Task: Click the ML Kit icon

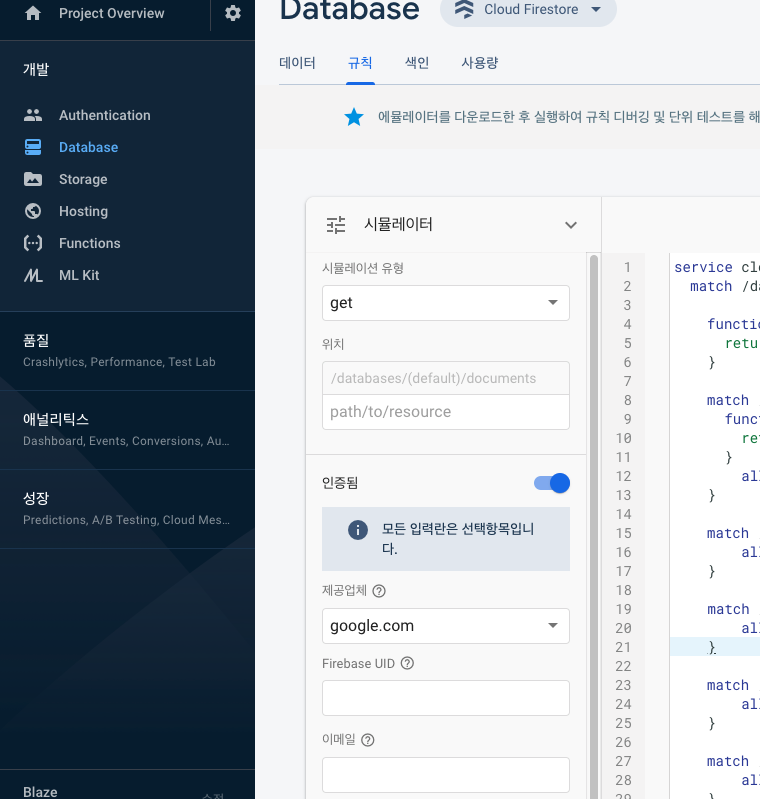Action: click(33, 275)
